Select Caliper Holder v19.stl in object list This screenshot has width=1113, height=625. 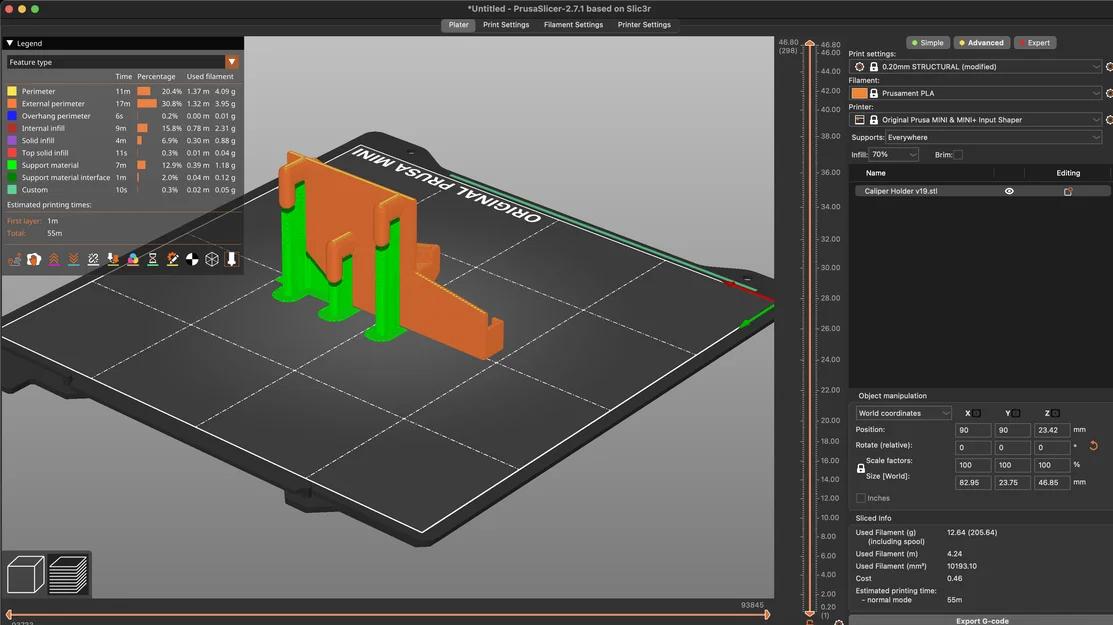(901, 191)
